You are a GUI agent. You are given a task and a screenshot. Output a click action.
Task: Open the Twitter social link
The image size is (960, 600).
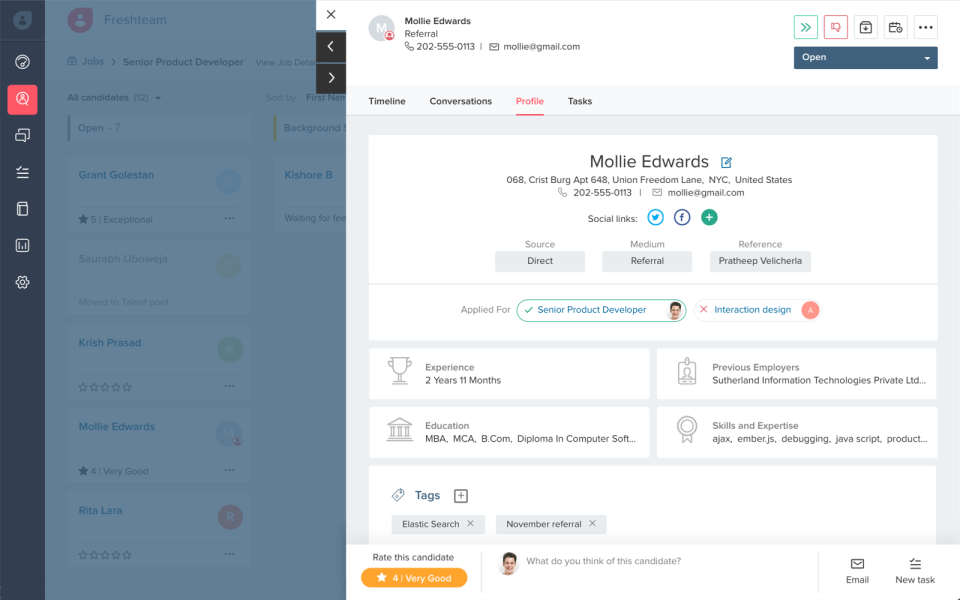pos(655,217)
